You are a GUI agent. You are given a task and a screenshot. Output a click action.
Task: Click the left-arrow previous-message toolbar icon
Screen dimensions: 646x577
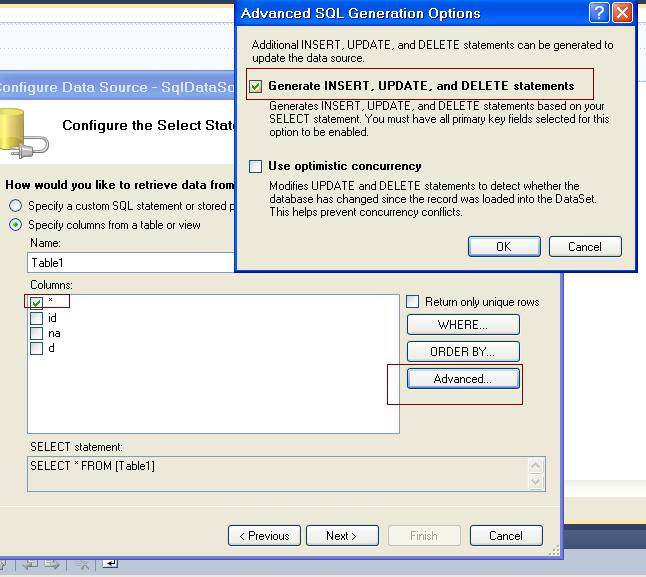pyautogui.click(x=31, y=564)
